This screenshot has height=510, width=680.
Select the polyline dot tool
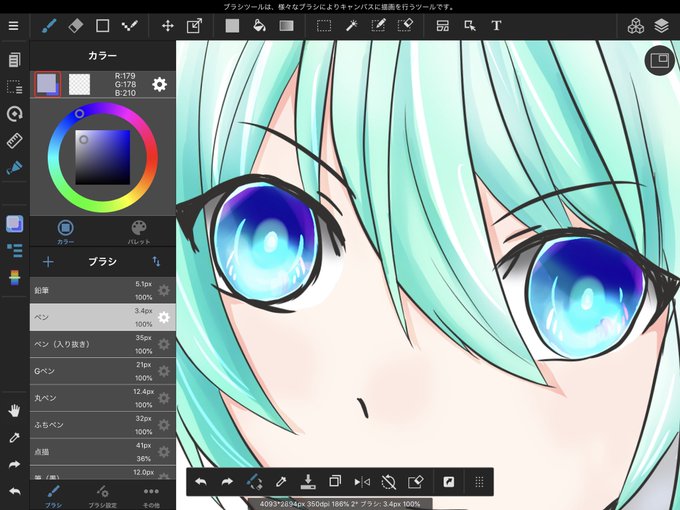pyautogui.click(x=129, y=26)
